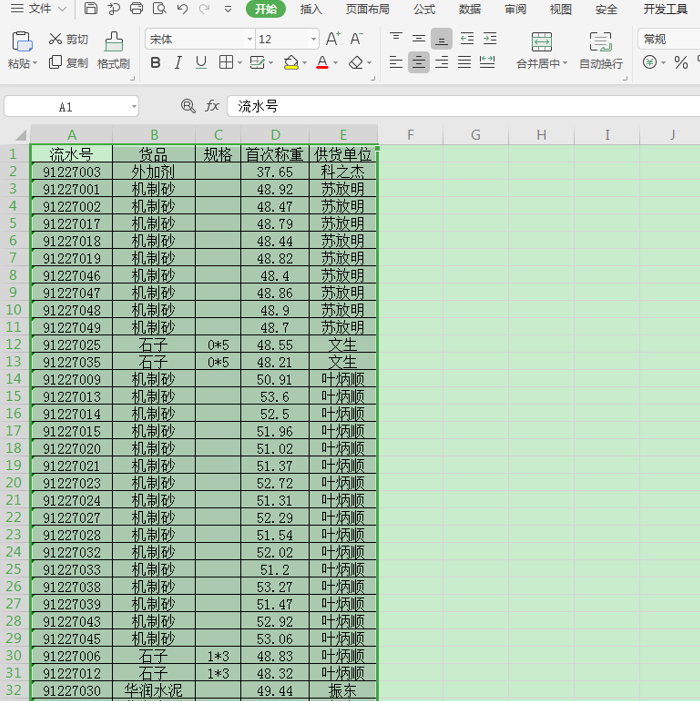The image size is (700, 701).
Task: Select column D header
Action: point(275,135)
